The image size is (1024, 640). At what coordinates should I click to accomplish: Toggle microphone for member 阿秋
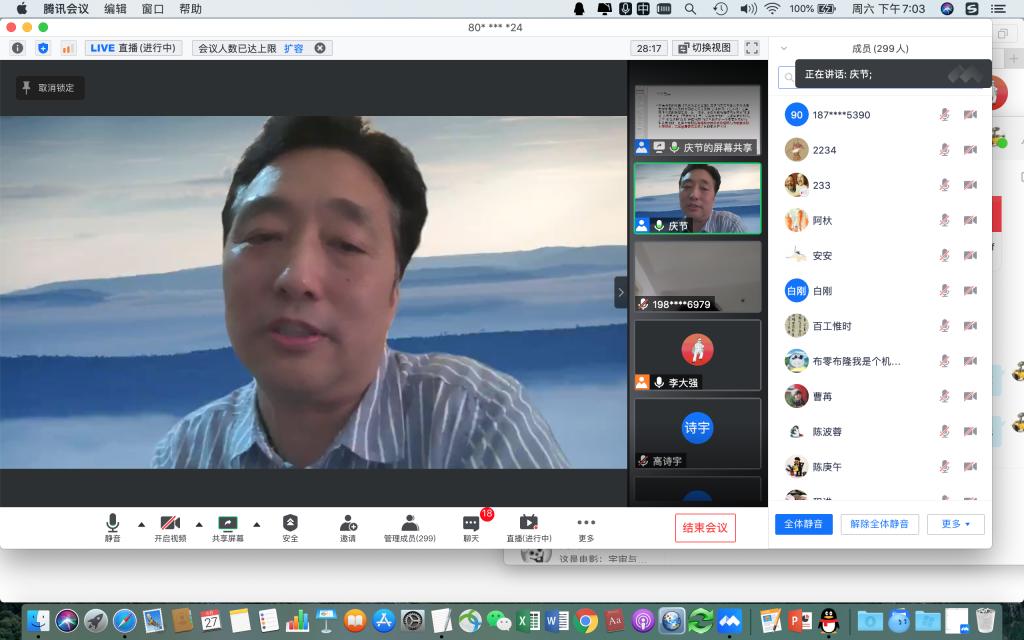(x=944, y=220)
